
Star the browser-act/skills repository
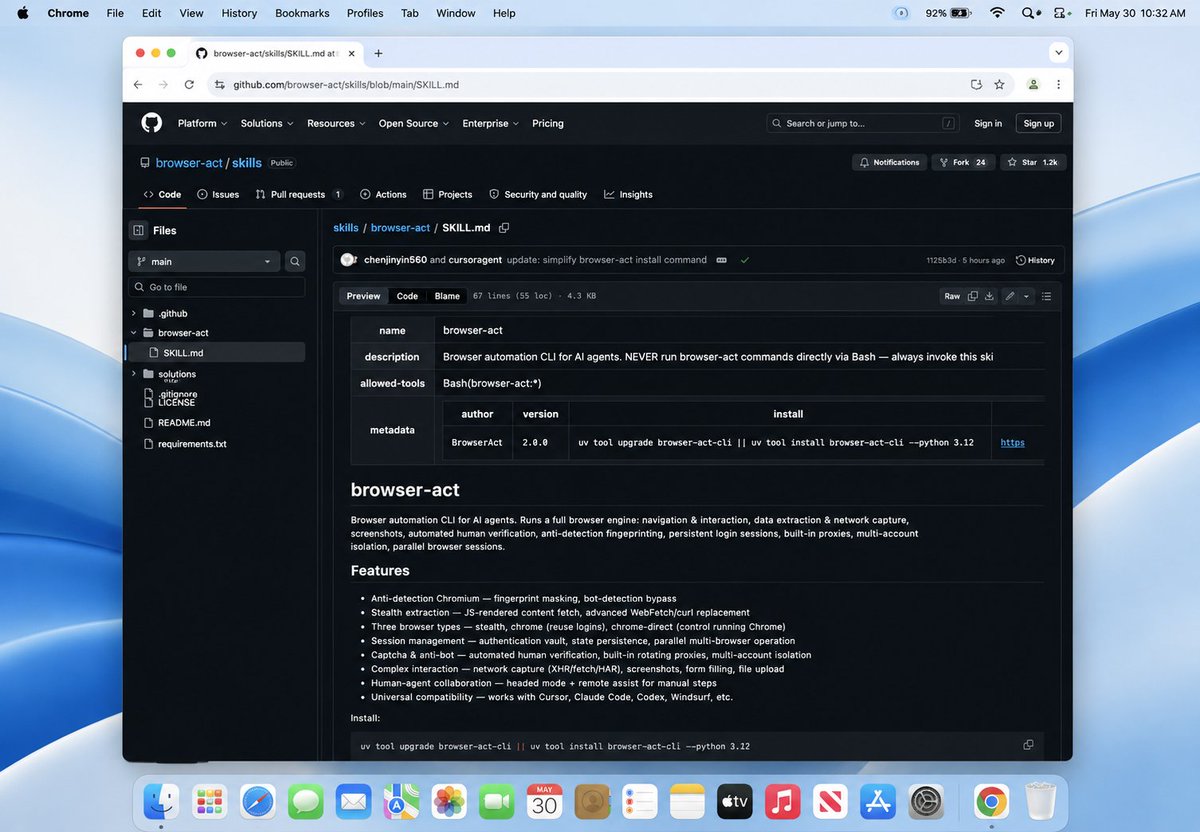(x=1033, y=162)
